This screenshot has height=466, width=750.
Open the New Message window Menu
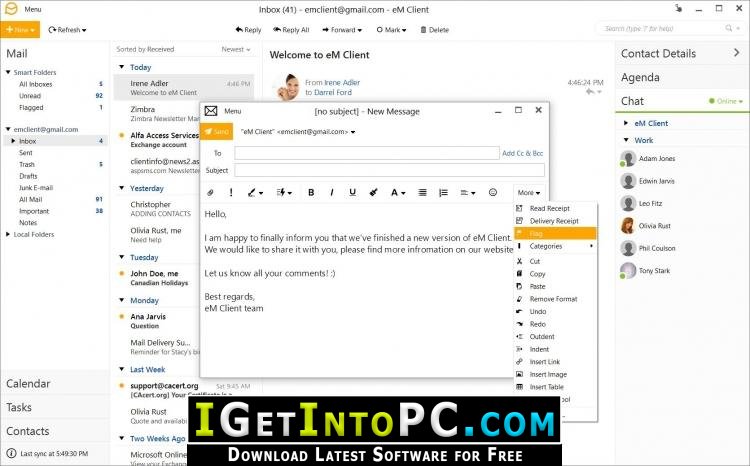point(232,111)
